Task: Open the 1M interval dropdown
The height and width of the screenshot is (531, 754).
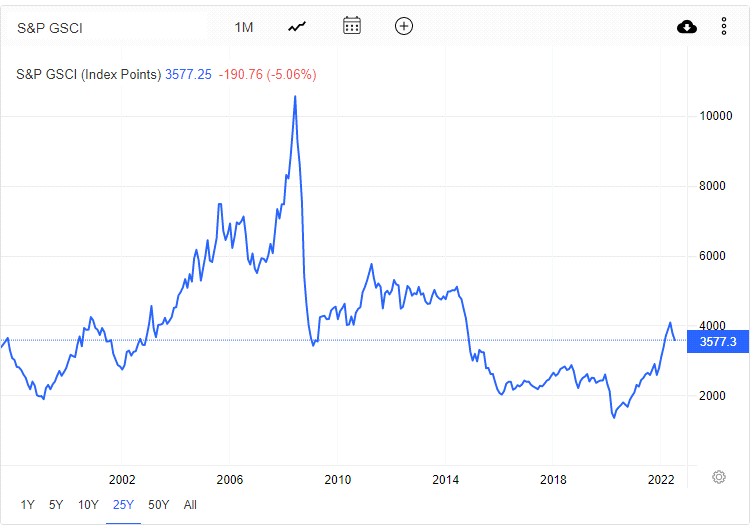Action: pyautogui.click(x=244, y=27)
